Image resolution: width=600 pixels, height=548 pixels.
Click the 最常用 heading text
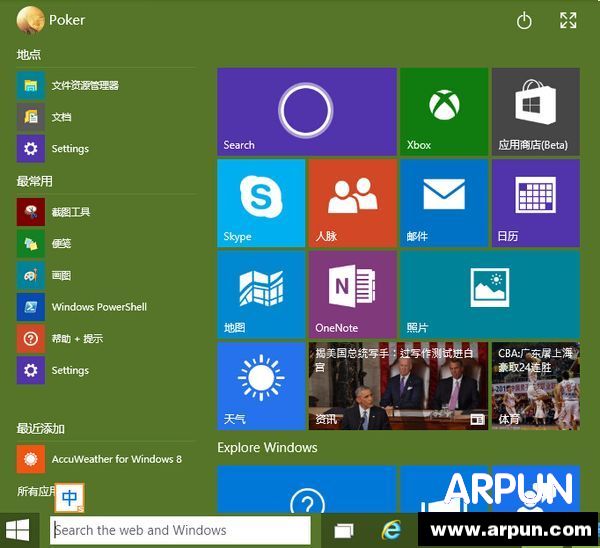tap(35, 181)
